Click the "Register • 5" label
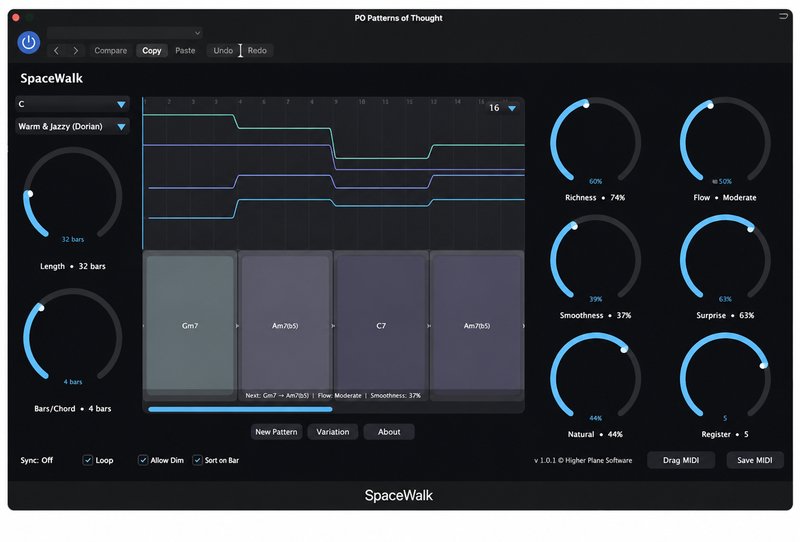The width and height of the screenshot is (800, 542). pos(725,434)
